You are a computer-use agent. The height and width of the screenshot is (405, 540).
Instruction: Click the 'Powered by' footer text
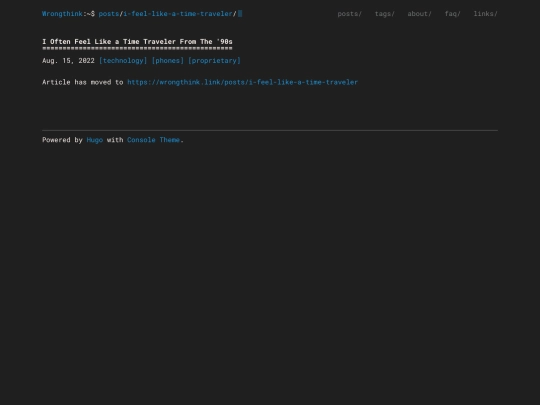point(62,140)
